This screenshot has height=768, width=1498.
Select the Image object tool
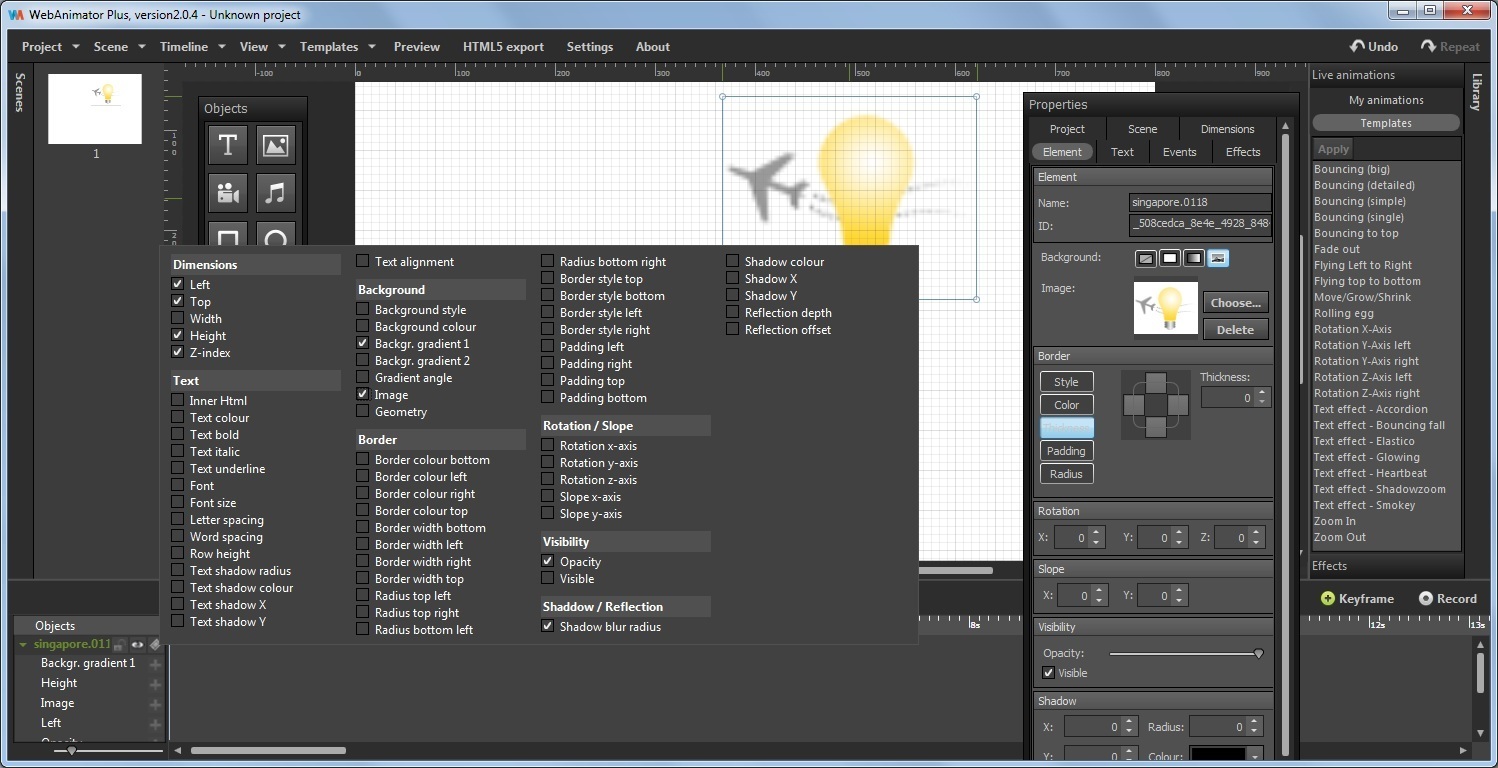pyautogui.click(x=276, y=145)
